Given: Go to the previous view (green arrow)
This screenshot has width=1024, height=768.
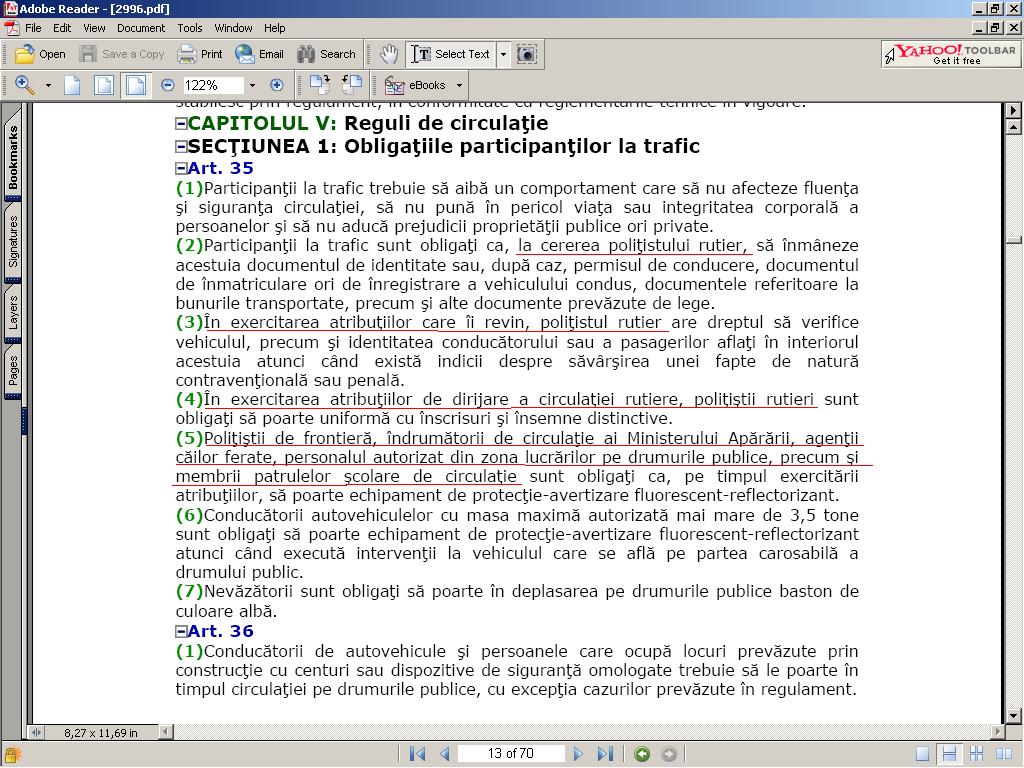Looking at the screenshot, I should [x=642, y=754].
